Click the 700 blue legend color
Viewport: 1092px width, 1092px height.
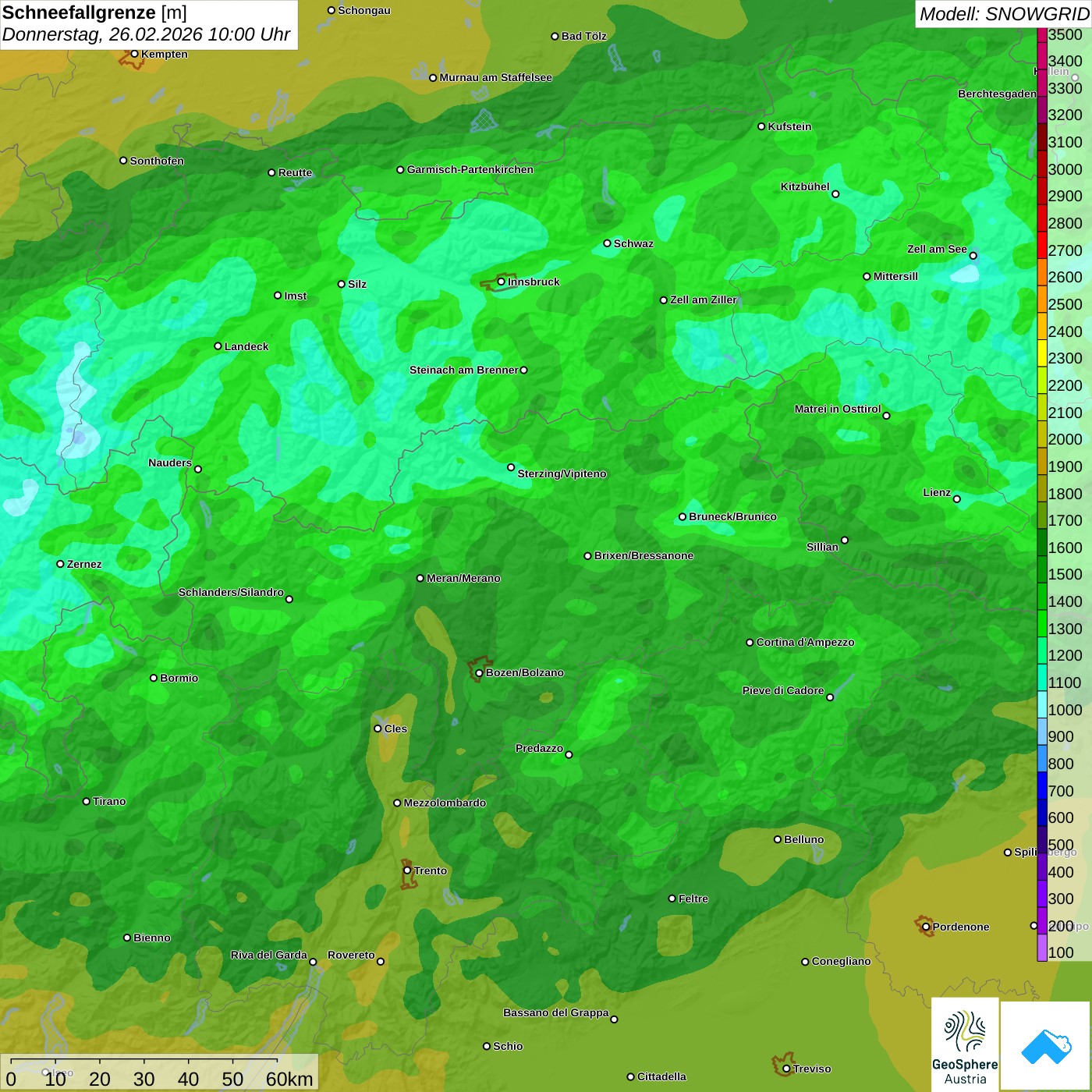[1042, 785]
